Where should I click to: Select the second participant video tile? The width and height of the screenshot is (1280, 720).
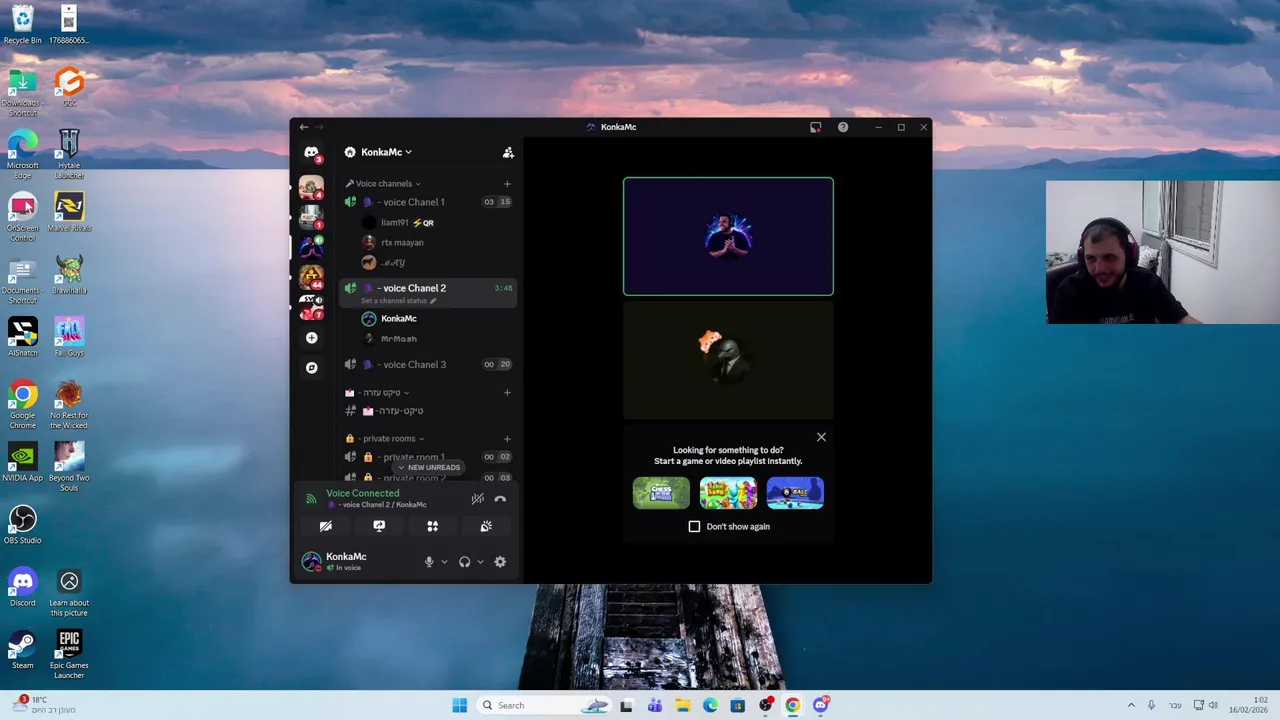click(728, 360)
